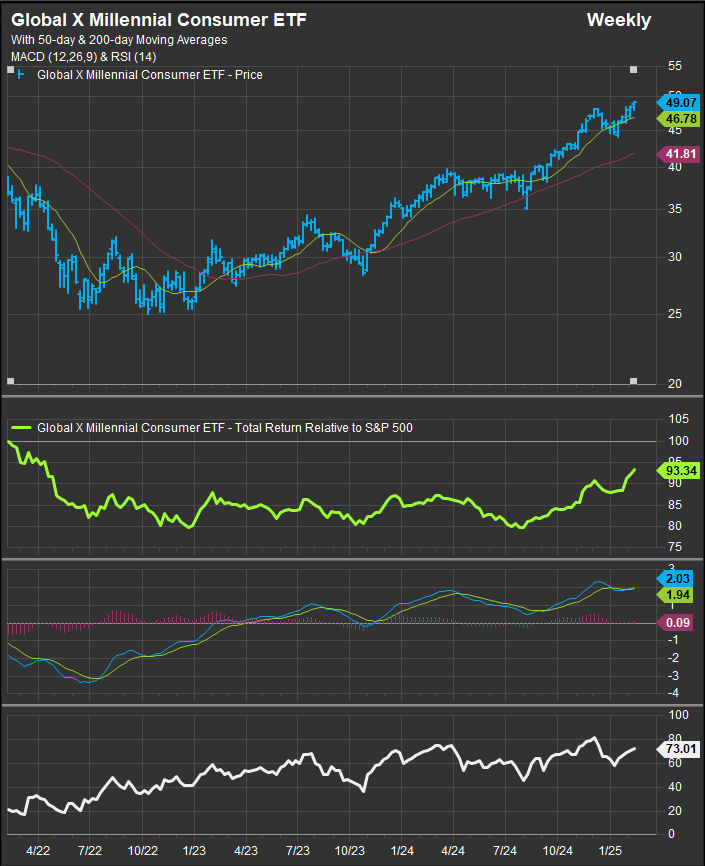Click the 1.94 MACD signal value tag
The height and width of the screenshot is (866, 705).
[675, 595]
